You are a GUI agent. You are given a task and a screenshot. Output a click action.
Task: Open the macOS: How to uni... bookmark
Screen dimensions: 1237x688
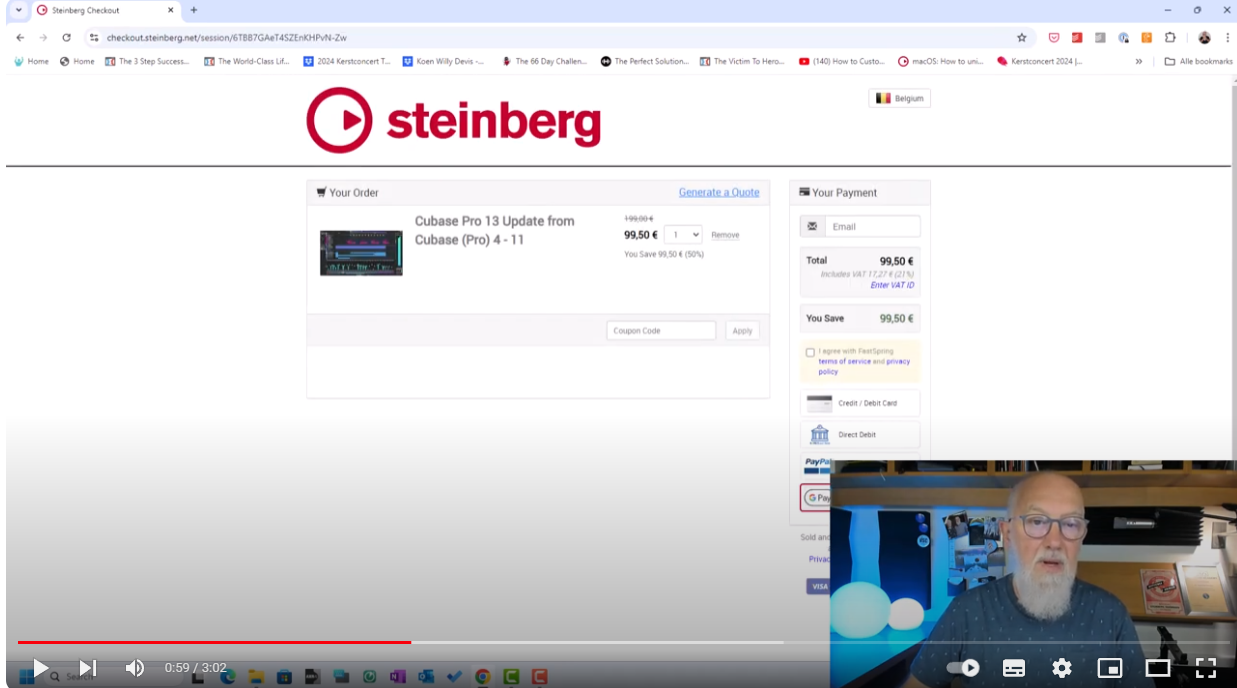[941, 61]
